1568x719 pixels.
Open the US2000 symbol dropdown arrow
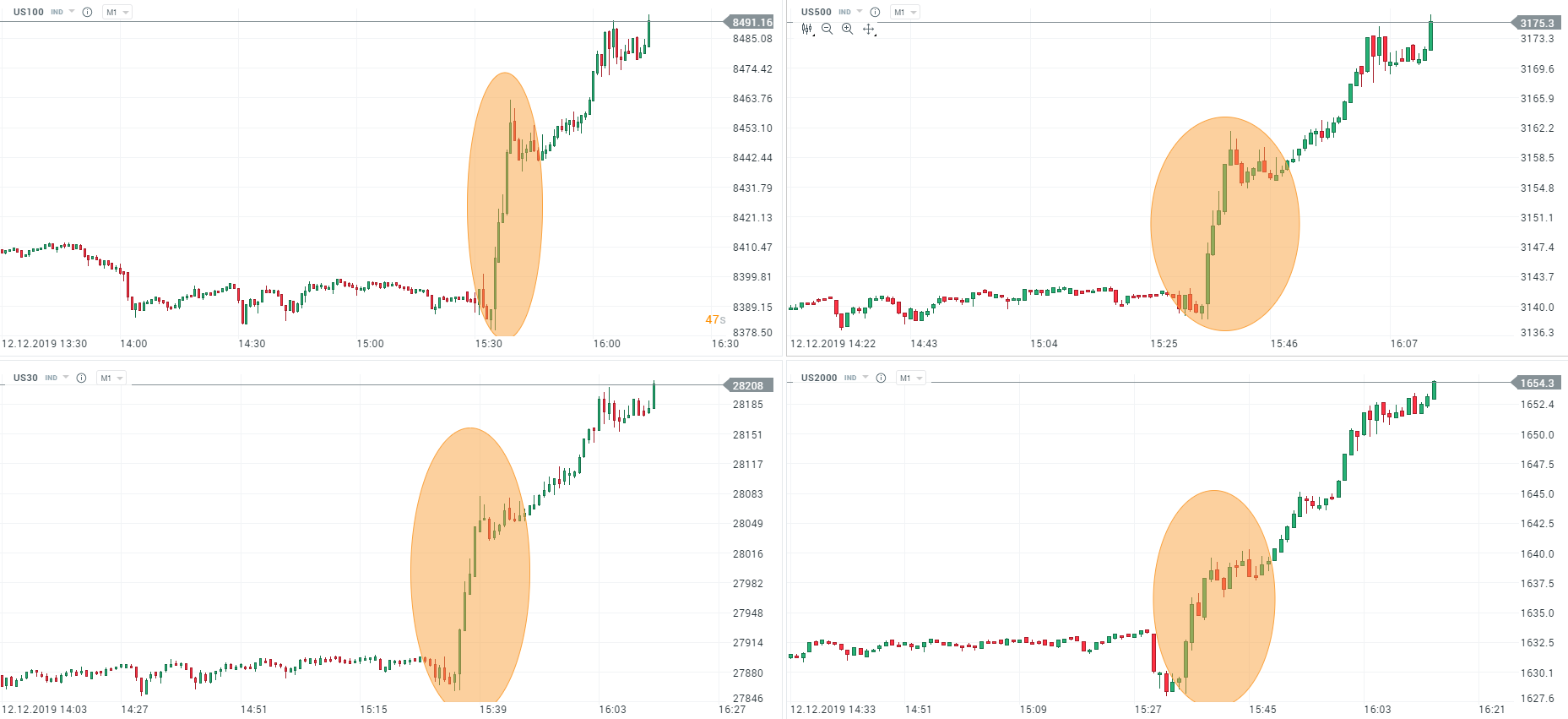(x=865, y=378)
